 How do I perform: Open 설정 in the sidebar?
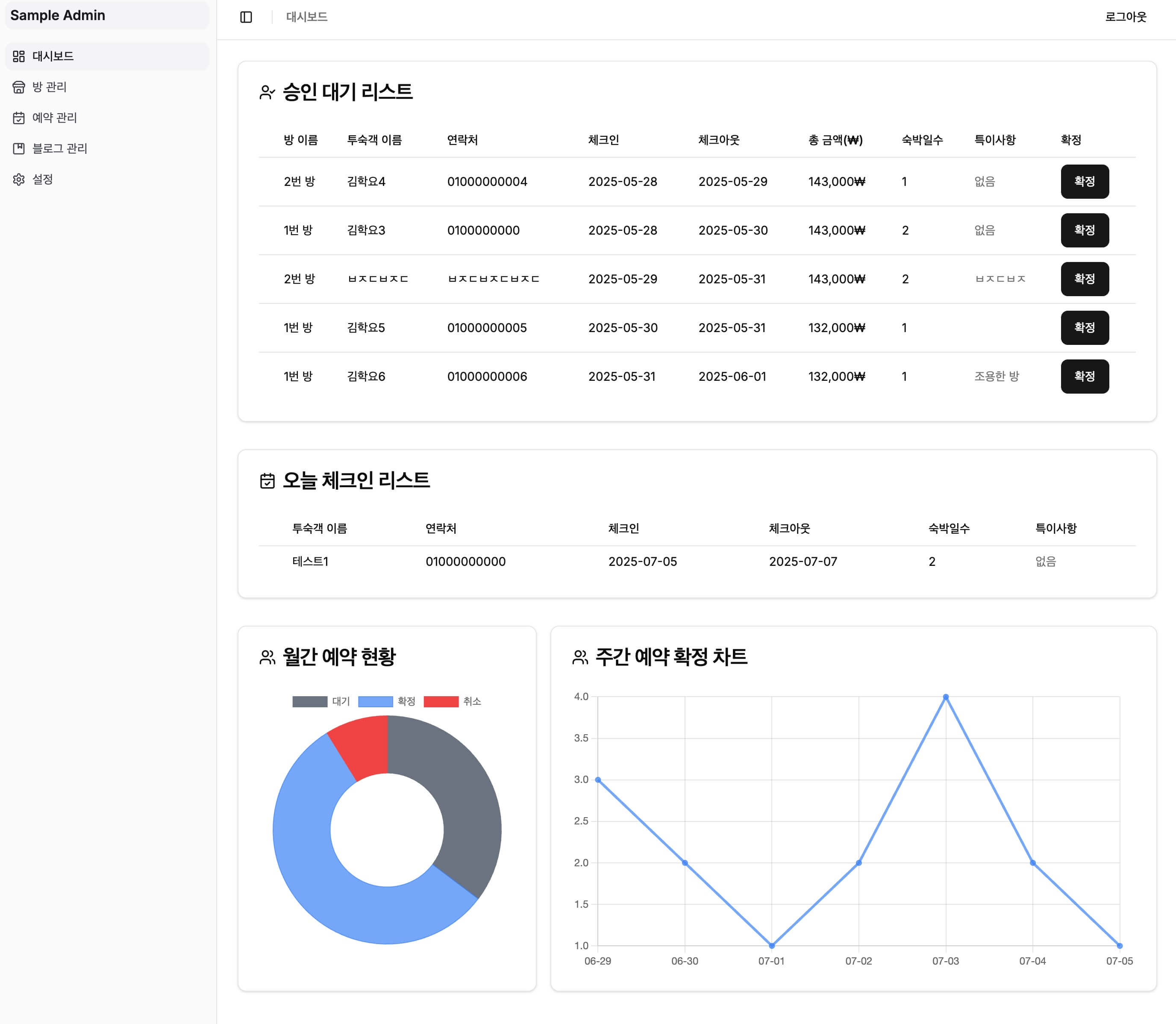pyautogui.click(x=107, y=179)
